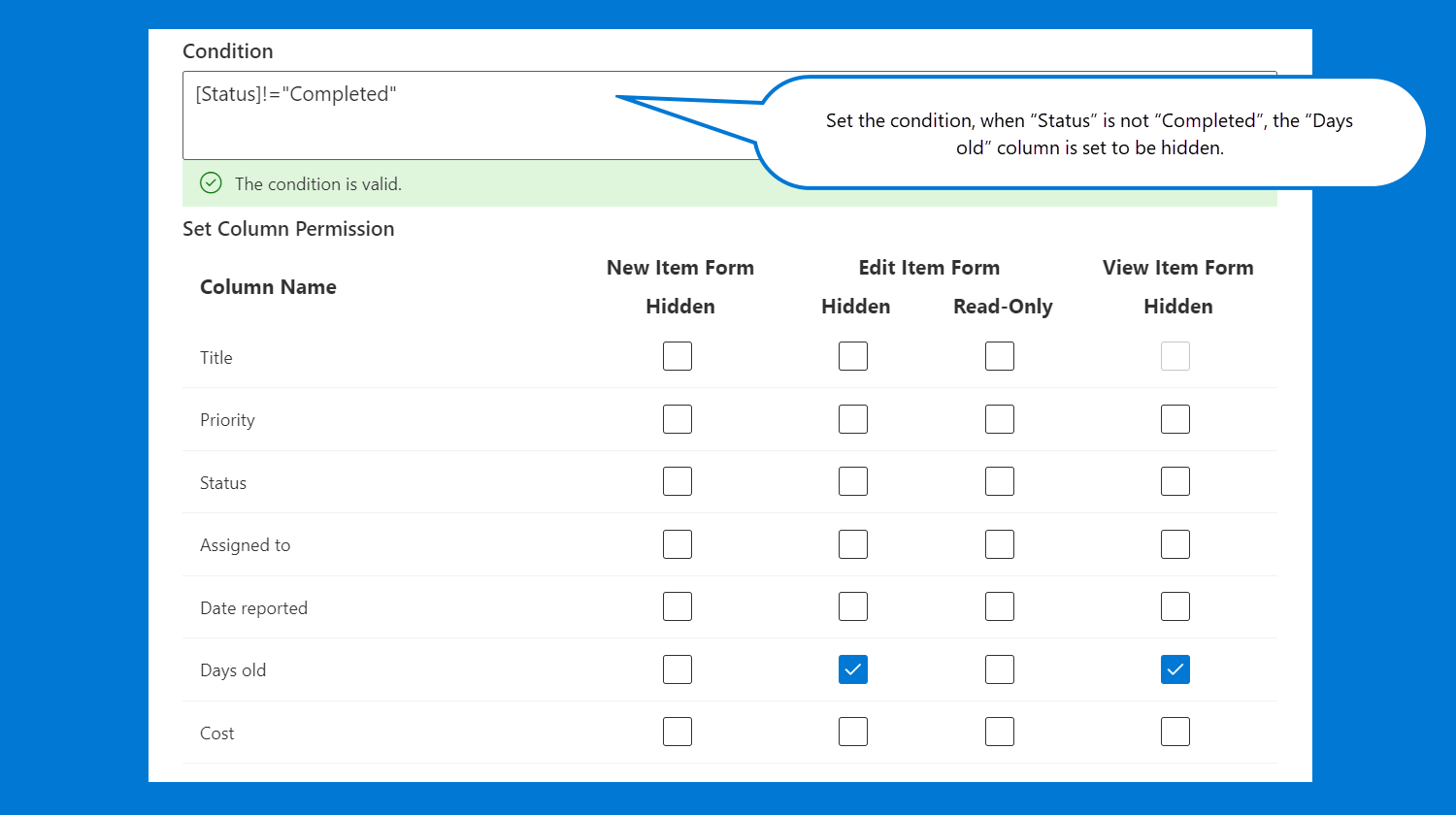
Task: Check Status hidden in New Item Form
Action: coord(678,481)
